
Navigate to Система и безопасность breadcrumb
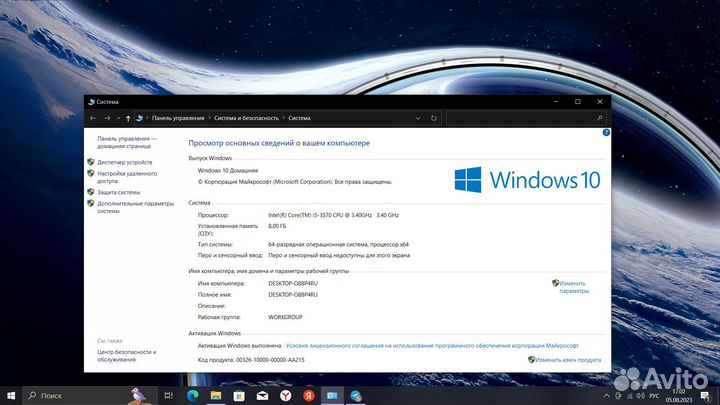tap(246, 118)
